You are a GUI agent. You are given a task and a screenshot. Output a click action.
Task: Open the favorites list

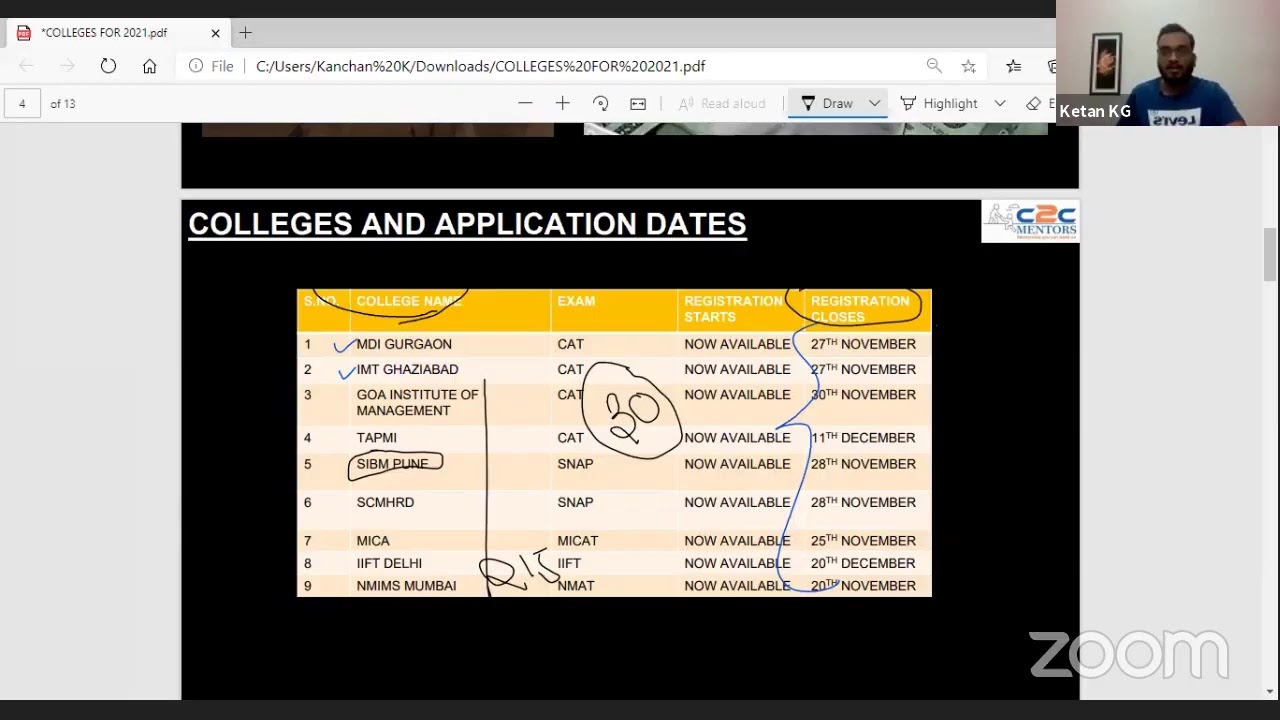[1013, 66]
